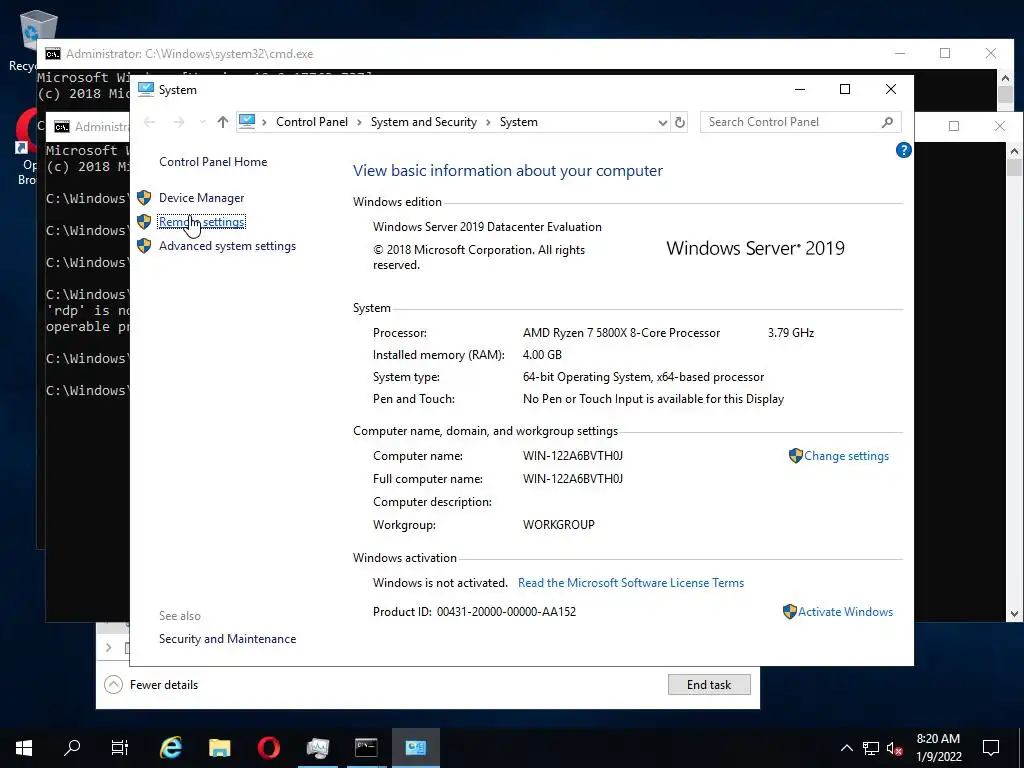
Task: Click Windows Server 2019 Datacenter Evaluation text
Action: [x=487, y=227]
